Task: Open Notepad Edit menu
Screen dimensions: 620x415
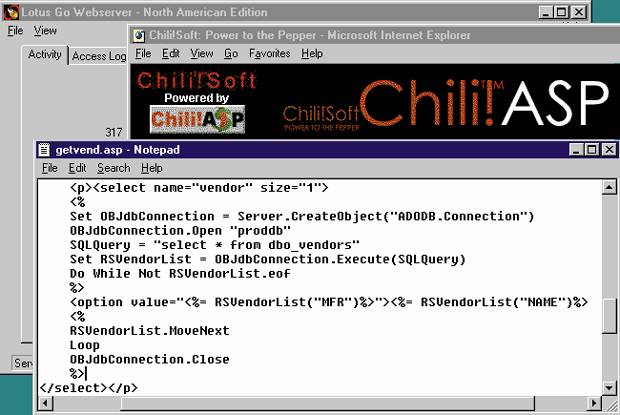Action: click(77, 168)
